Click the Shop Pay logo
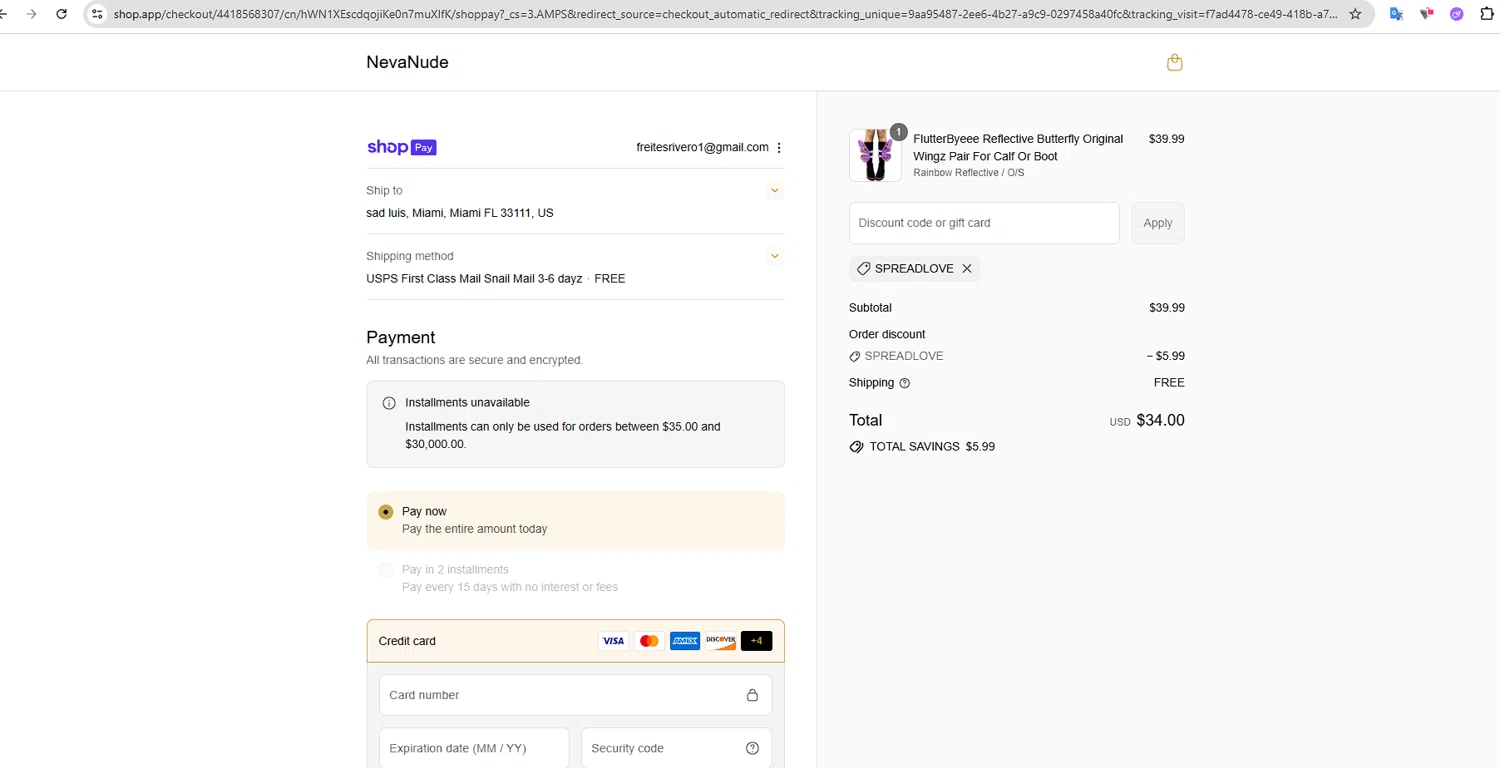1500x768 pixels. pos(401,147)
